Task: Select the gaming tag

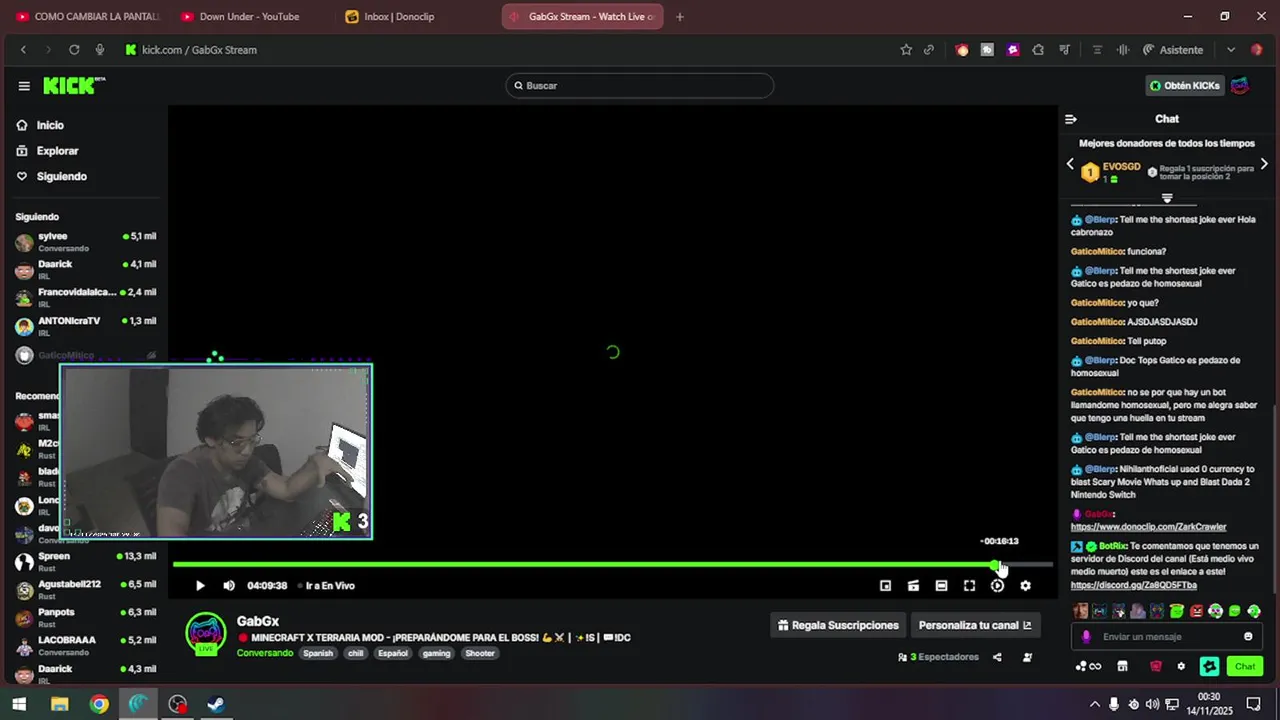Action: (436, 653)
